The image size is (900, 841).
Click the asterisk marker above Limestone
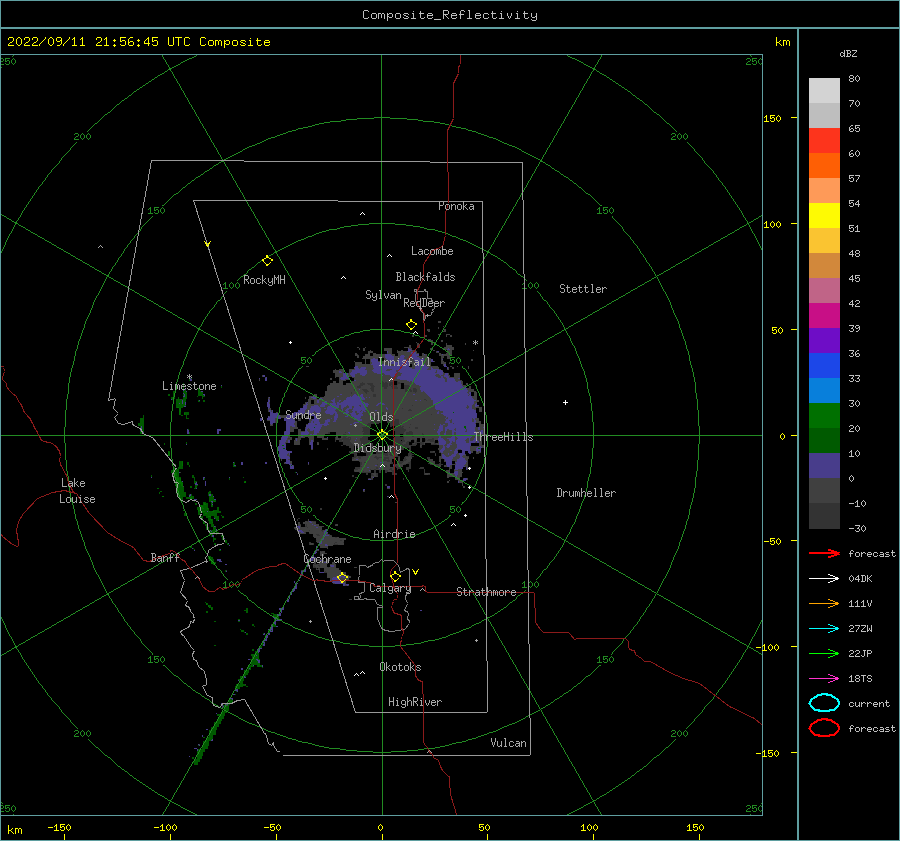[189, 378]
